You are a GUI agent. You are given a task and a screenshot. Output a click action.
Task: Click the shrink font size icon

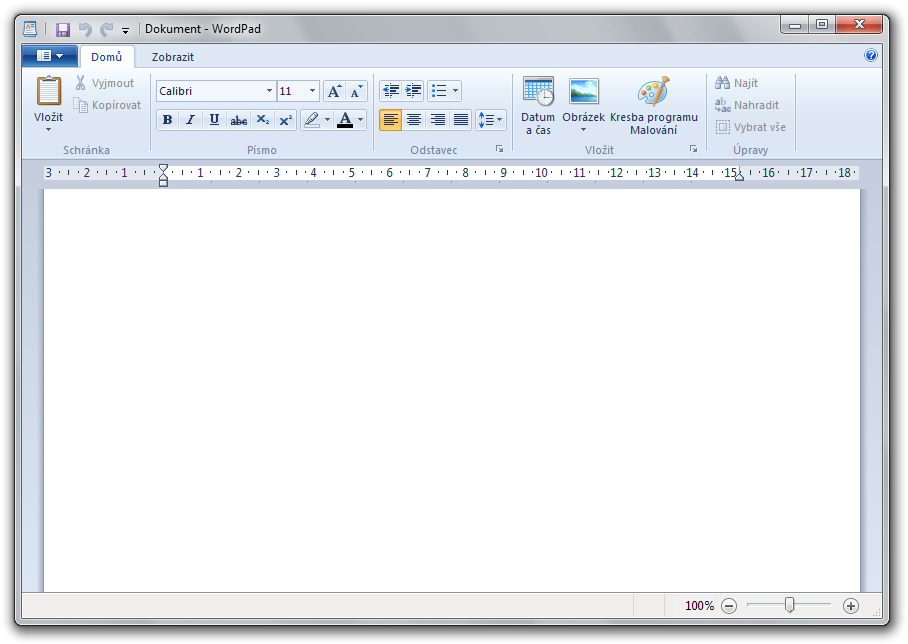coord(357,91)
